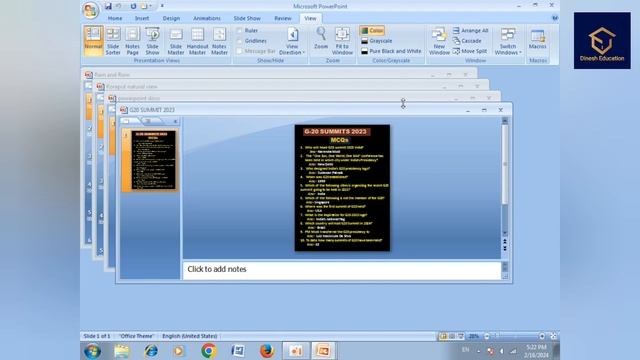Click the zoom percentage in status bar
The height and width of the screenshot is (360, 640).
(473, 336)
